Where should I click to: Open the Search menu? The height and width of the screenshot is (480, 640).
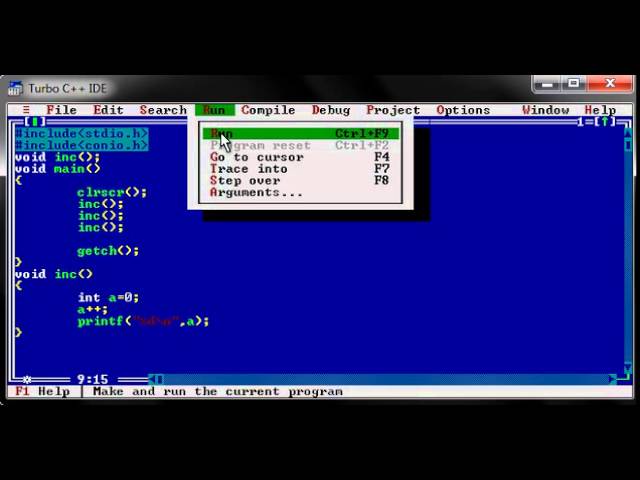point(163,110)
